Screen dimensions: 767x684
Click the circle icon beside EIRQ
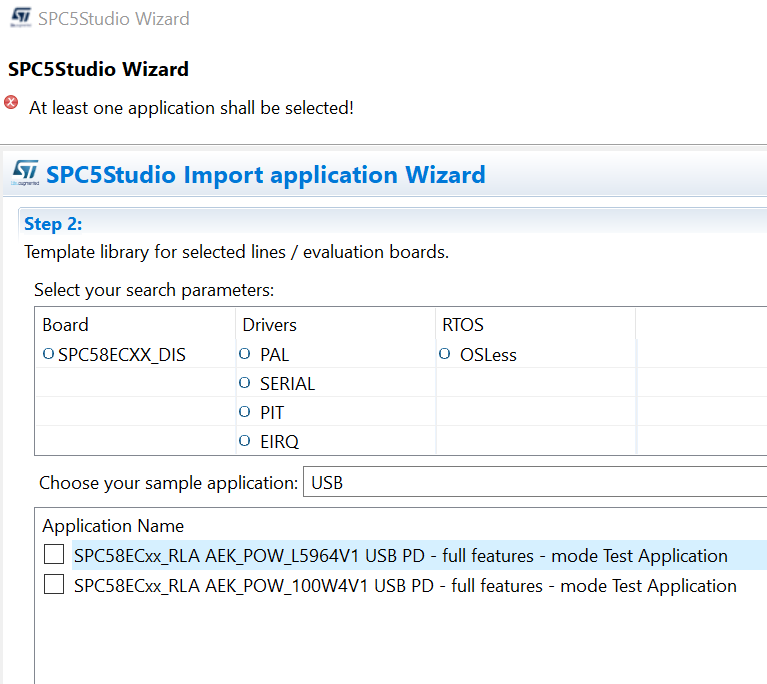coord(245,441)
